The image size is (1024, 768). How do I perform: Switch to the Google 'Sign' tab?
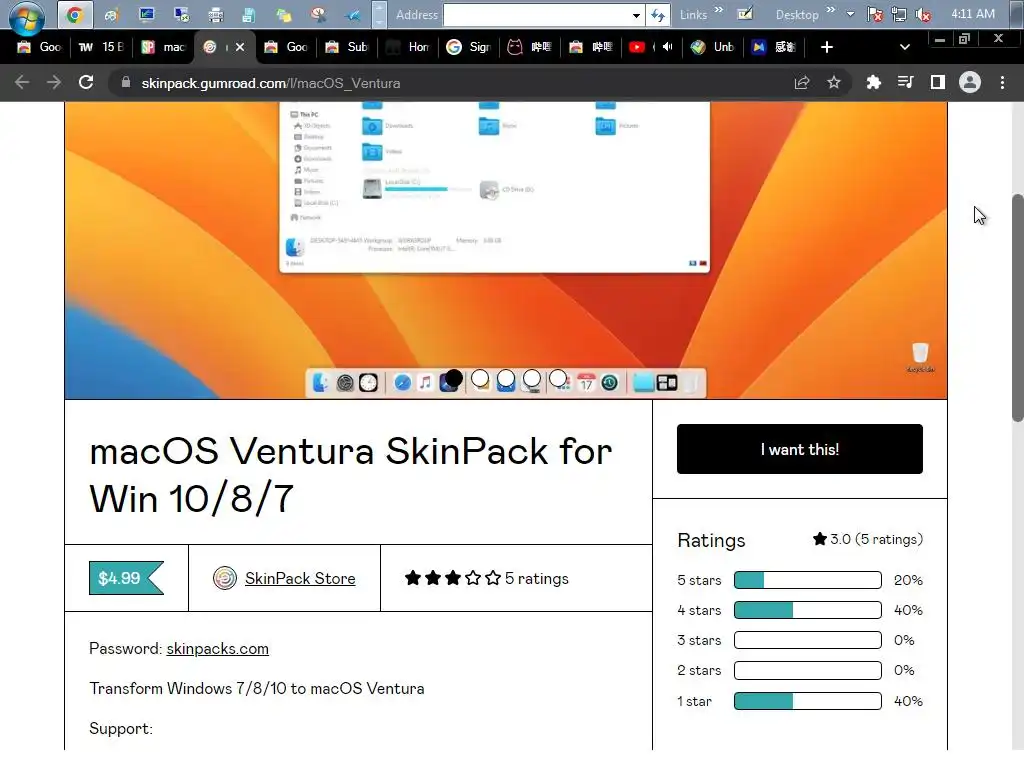470,47
